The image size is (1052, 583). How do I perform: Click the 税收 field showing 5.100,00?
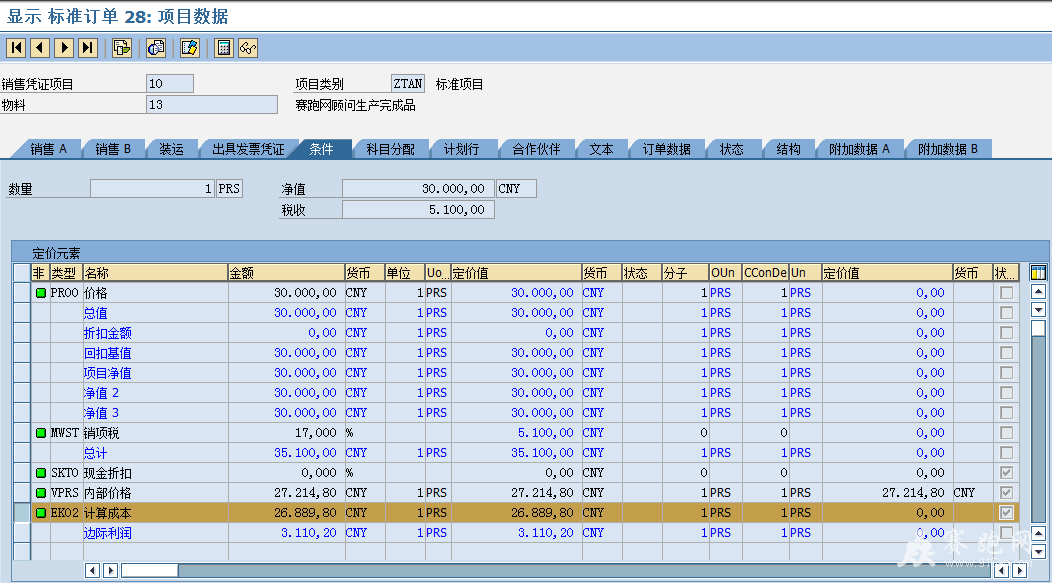pos(418,209)
